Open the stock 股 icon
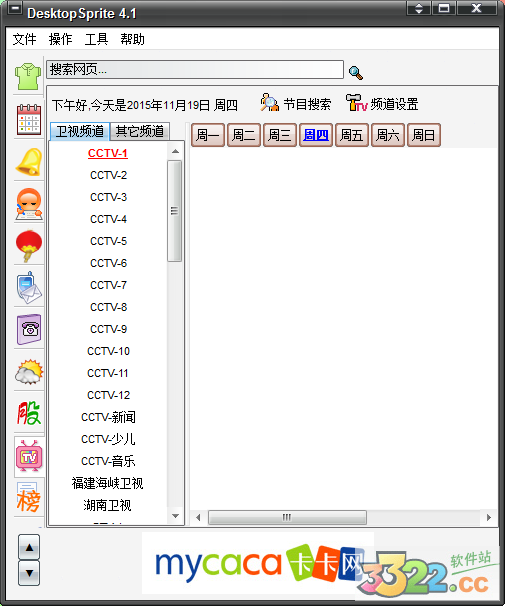 29,413
